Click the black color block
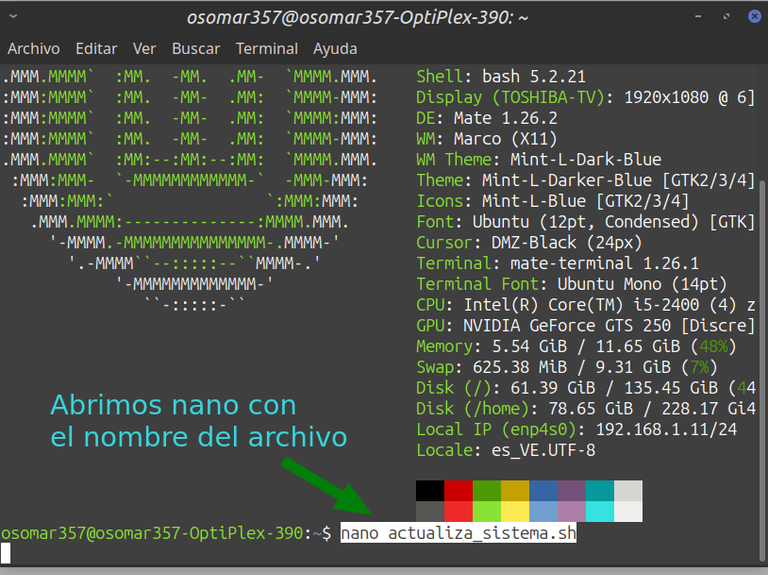 430,490
